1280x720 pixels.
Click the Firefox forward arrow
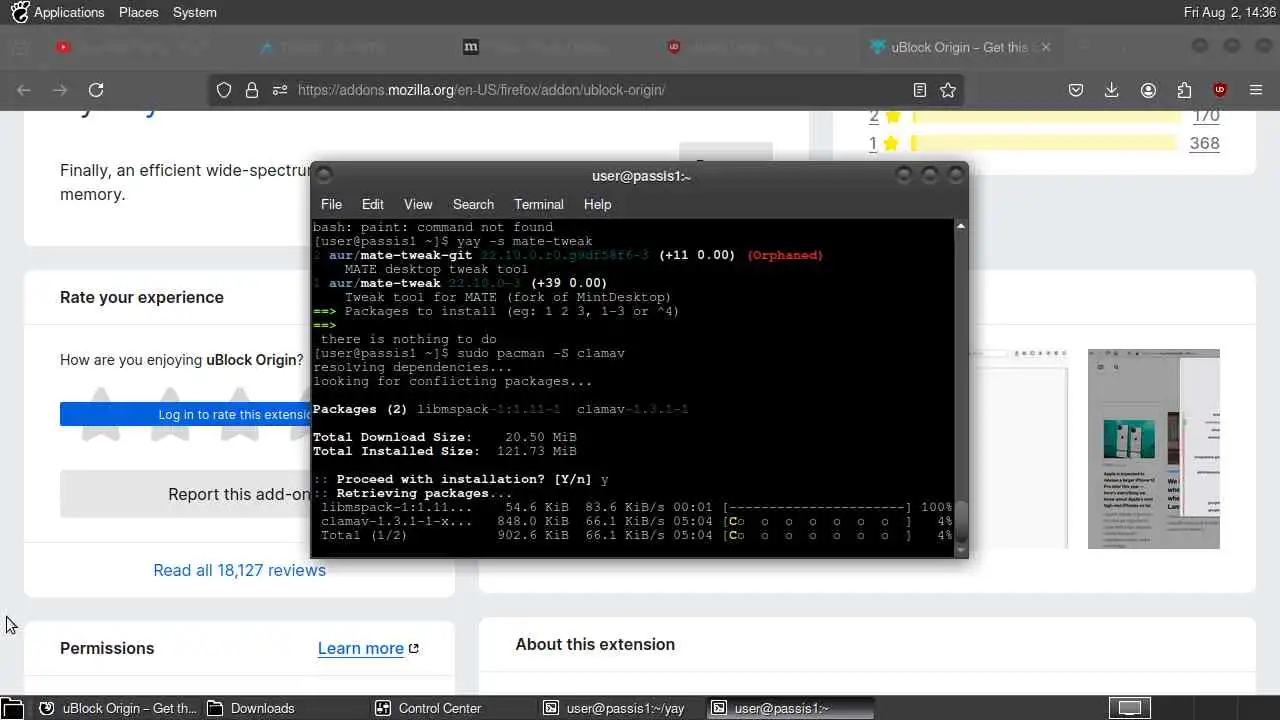pos(60,90)
